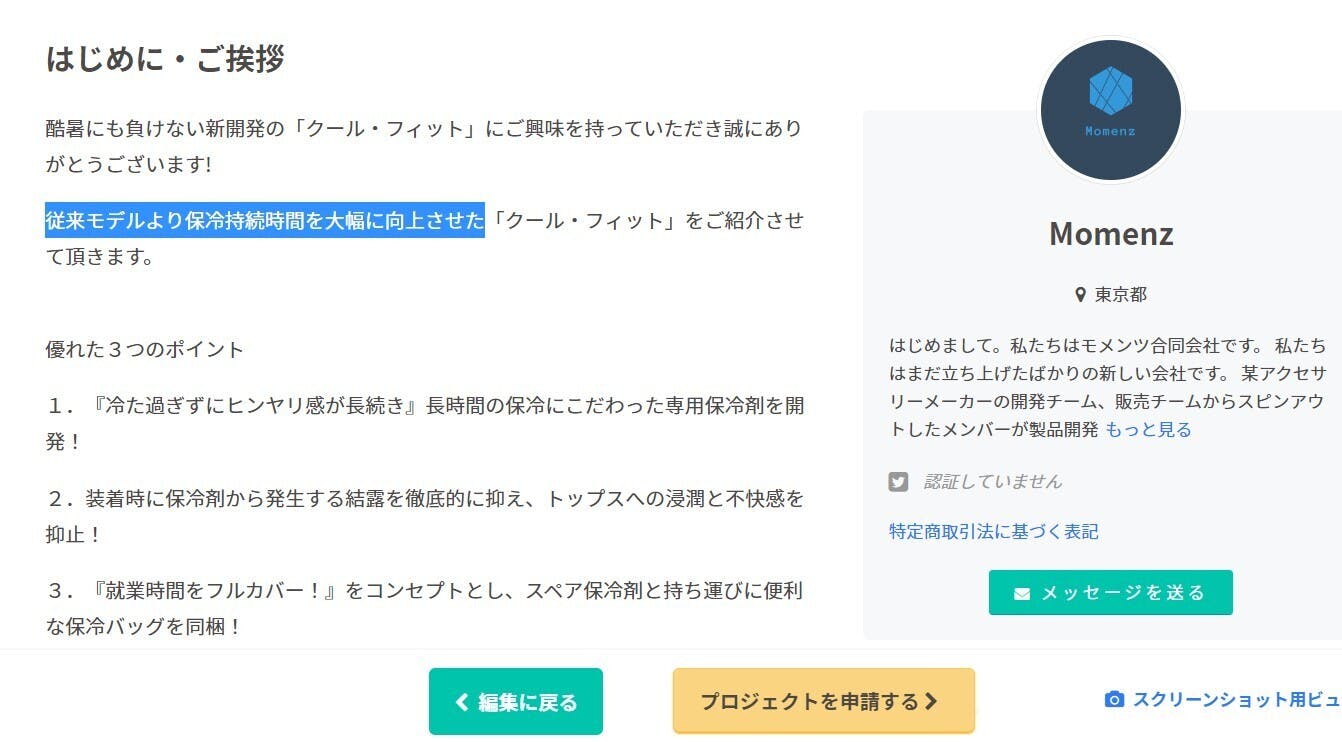Open the 特定商取引法に基づく表記 link

tap(993, 532)
